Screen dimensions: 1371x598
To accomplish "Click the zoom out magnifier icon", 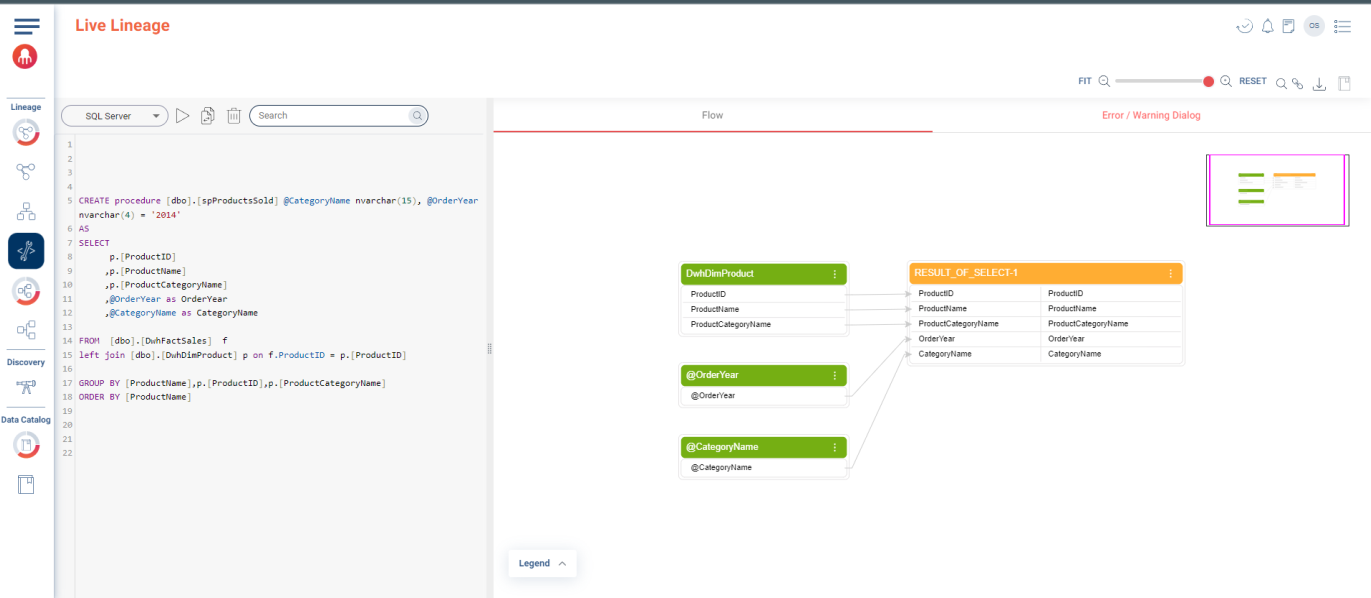I will [x=1104, y=81].
